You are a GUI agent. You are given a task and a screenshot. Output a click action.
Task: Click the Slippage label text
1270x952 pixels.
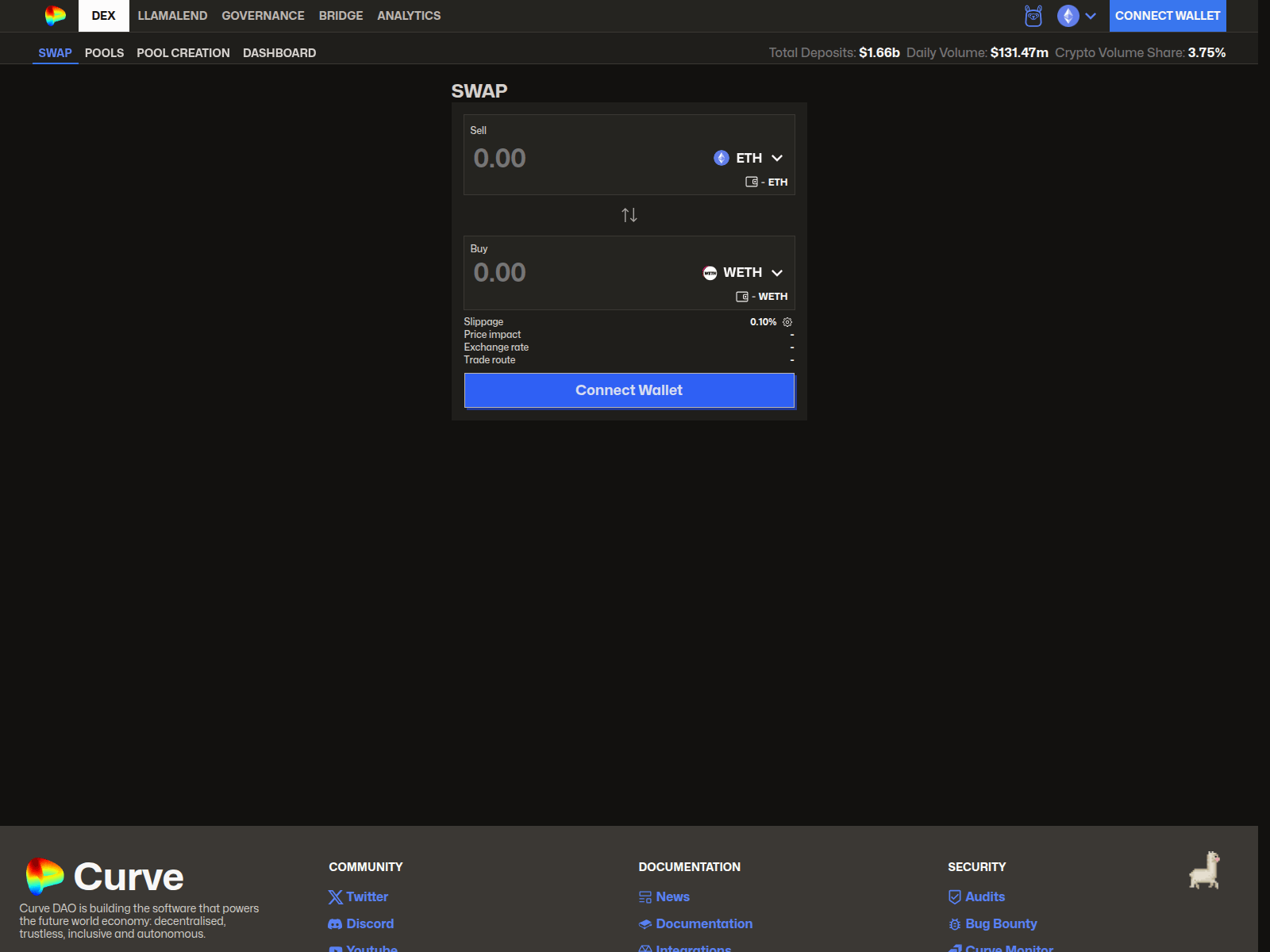483,322
